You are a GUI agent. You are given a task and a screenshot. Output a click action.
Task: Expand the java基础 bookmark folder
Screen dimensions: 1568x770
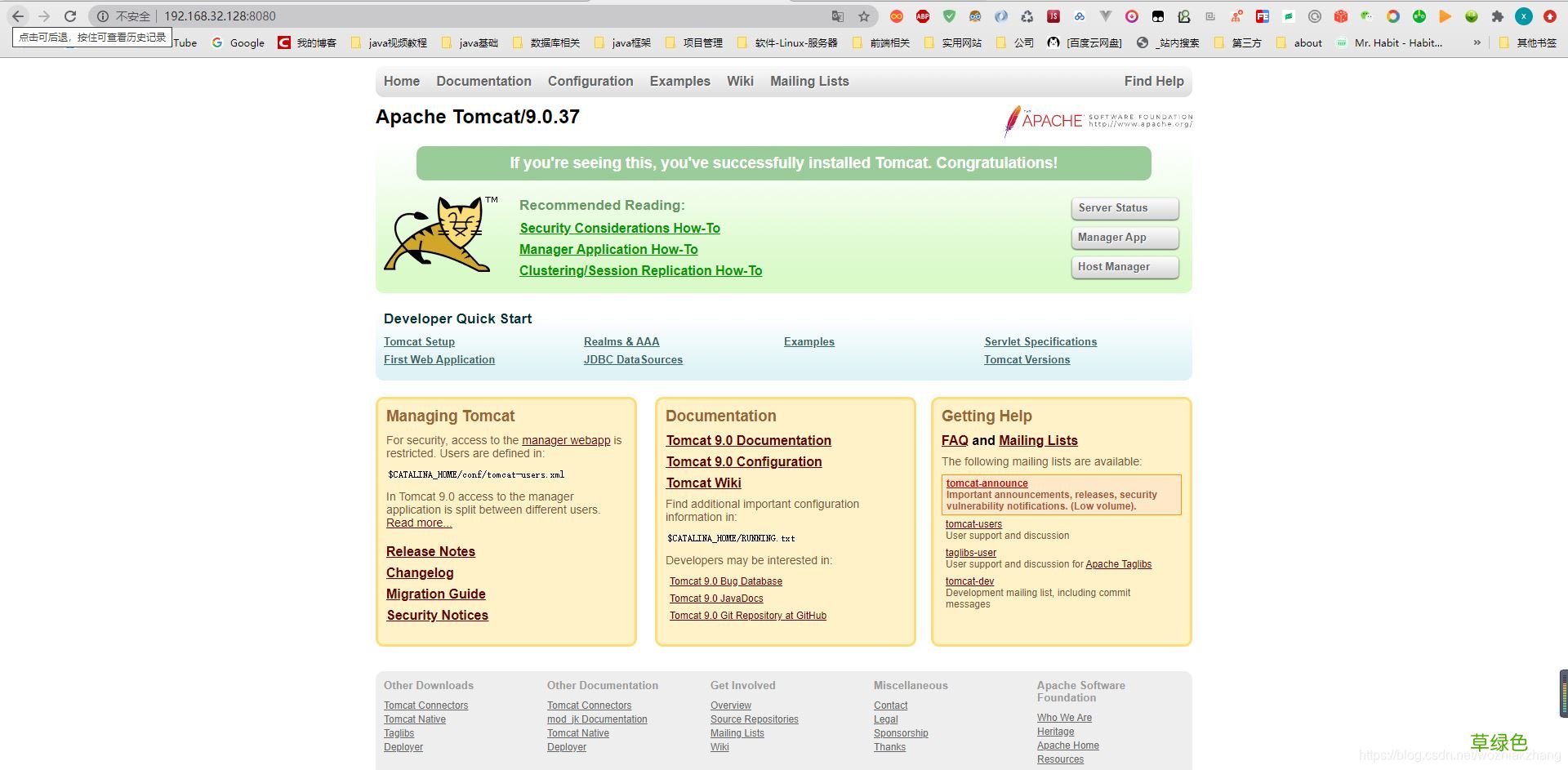pyautogui.click(x=470, y=42)
